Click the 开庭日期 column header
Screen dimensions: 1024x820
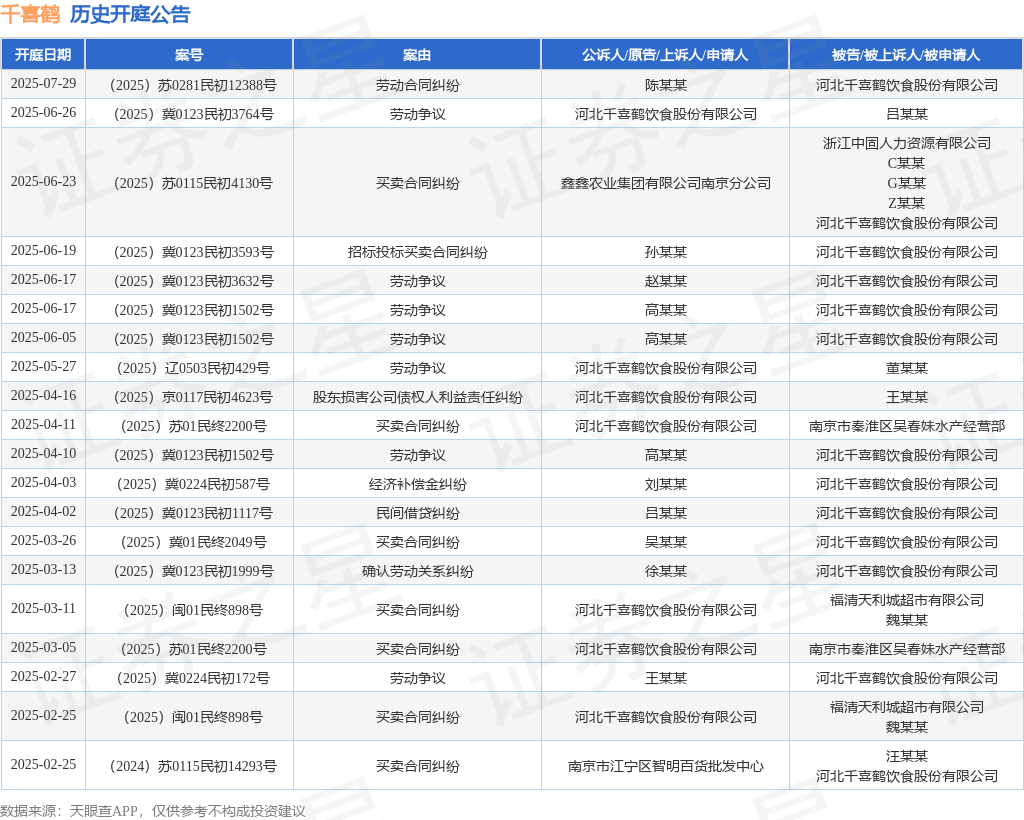(x=43, y=55)
